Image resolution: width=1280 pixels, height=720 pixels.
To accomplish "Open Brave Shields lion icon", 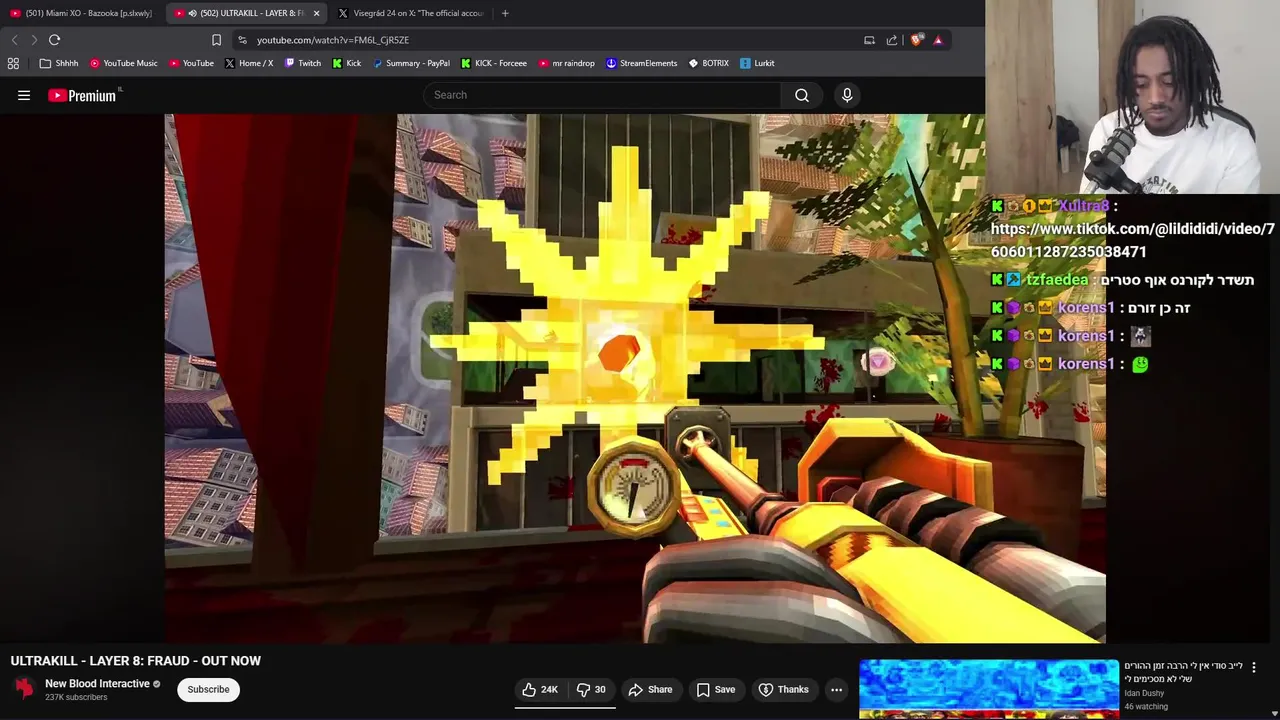I will click(x=916, y=40).
